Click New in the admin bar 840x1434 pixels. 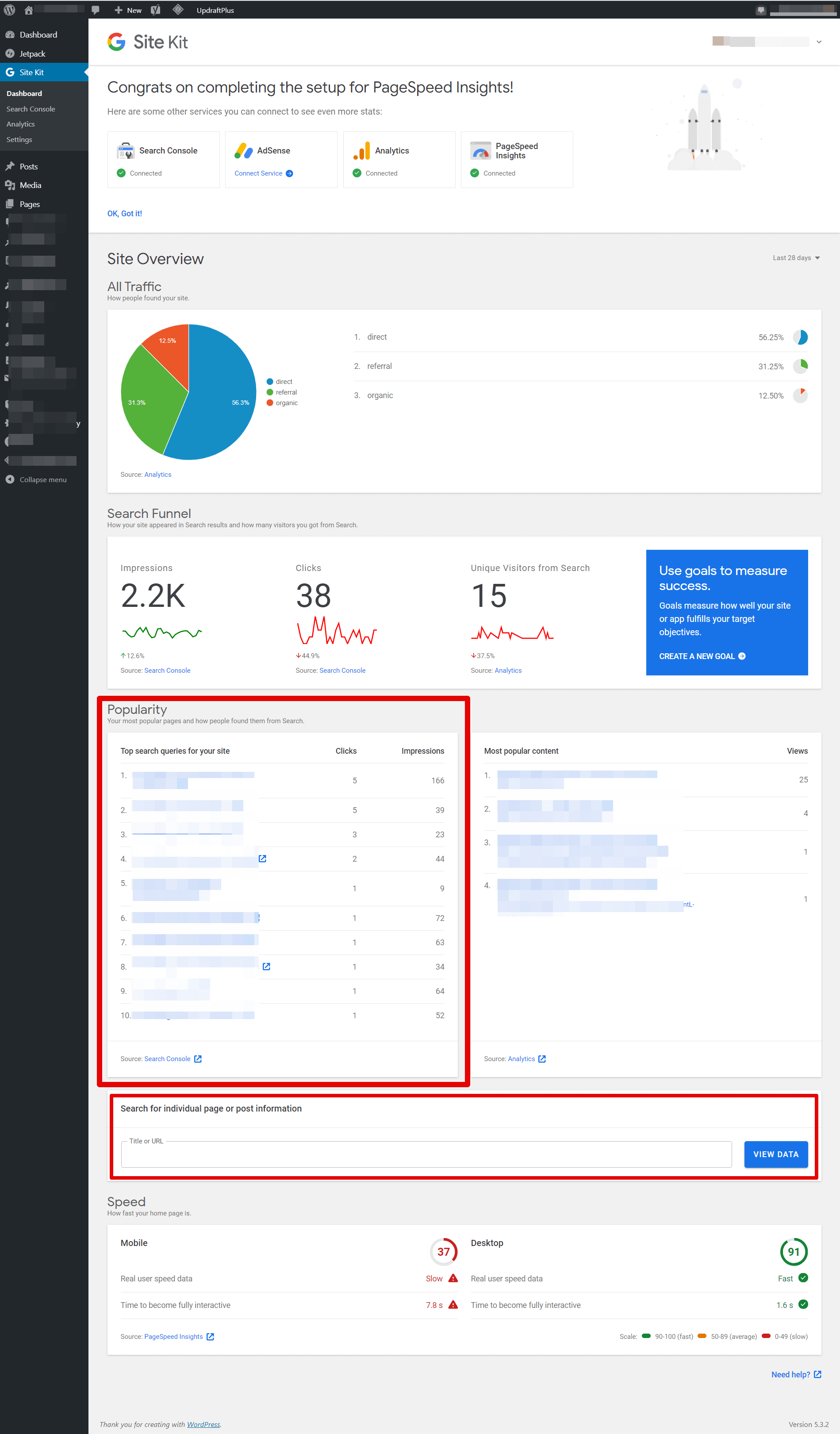[x=128, y=10]
